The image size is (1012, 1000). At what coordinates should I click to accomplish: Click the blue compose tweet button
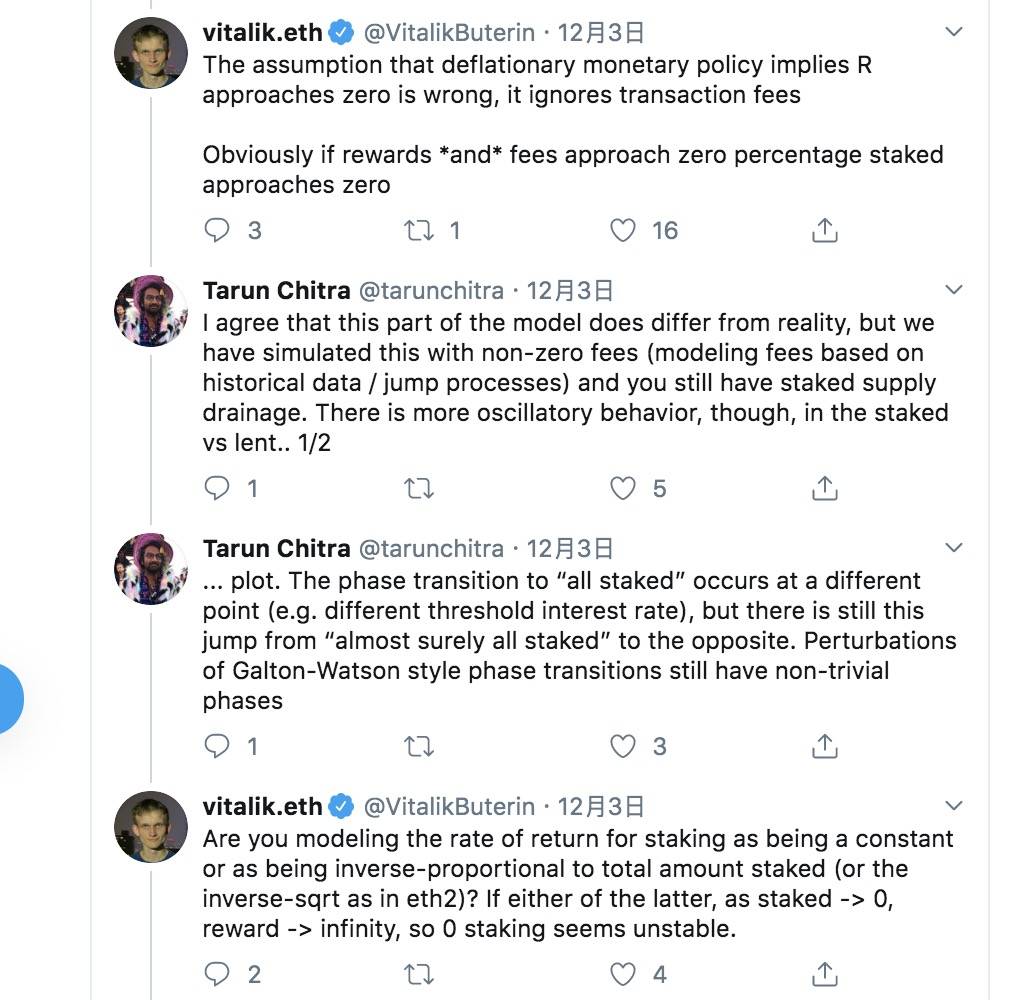pos(9,699)
